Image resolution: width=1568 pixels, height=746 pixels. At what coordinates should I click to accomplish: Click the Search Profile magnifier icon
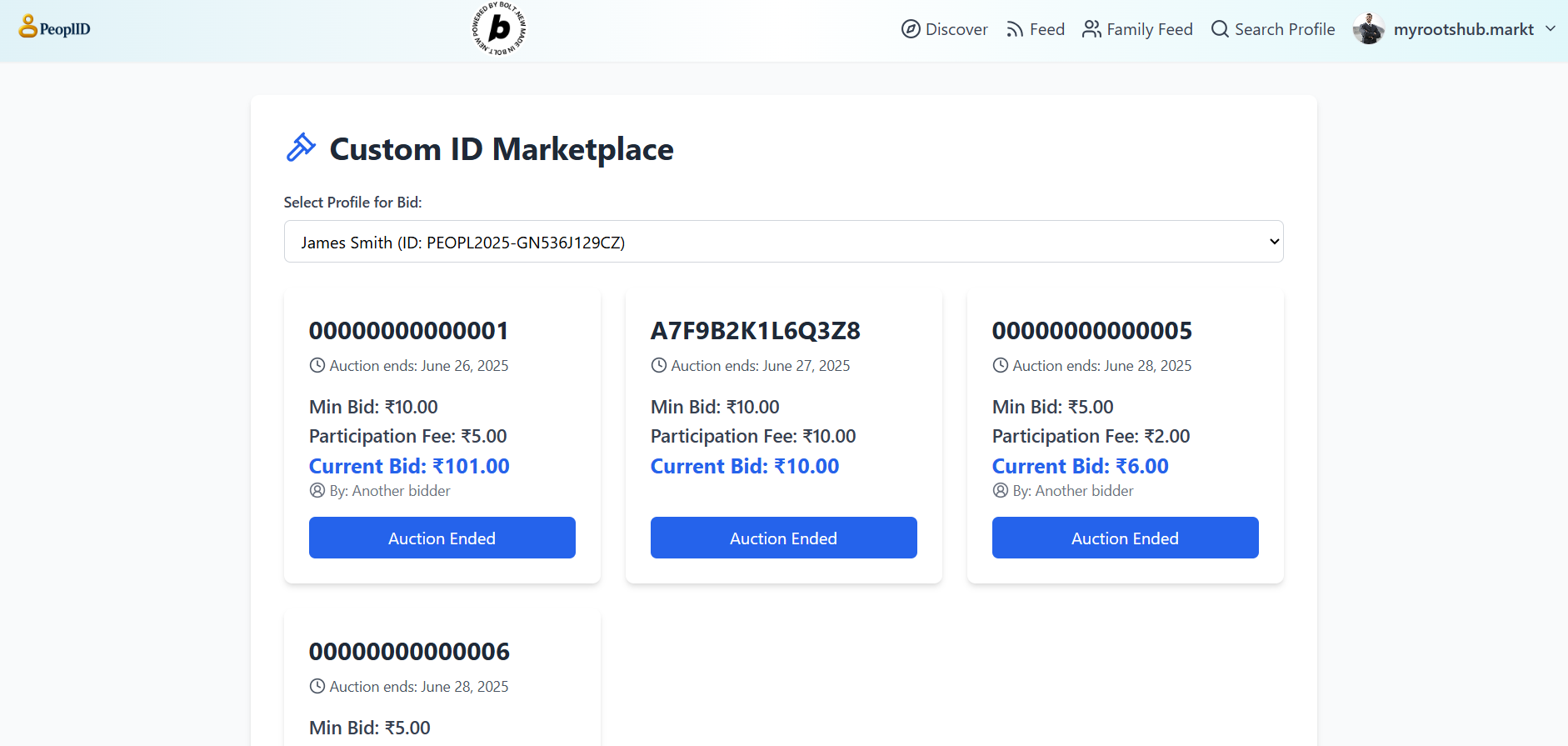pyautogui.click(x=1220, y=29)
